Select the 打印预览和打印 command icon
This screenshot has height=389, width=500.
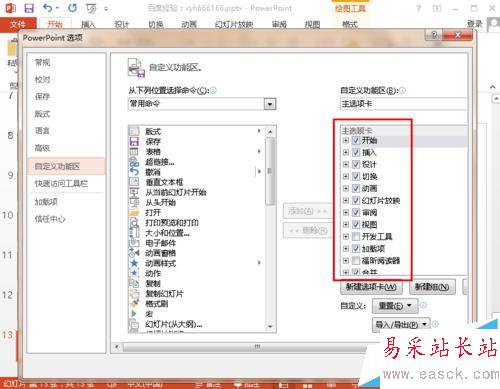(134, 222)
